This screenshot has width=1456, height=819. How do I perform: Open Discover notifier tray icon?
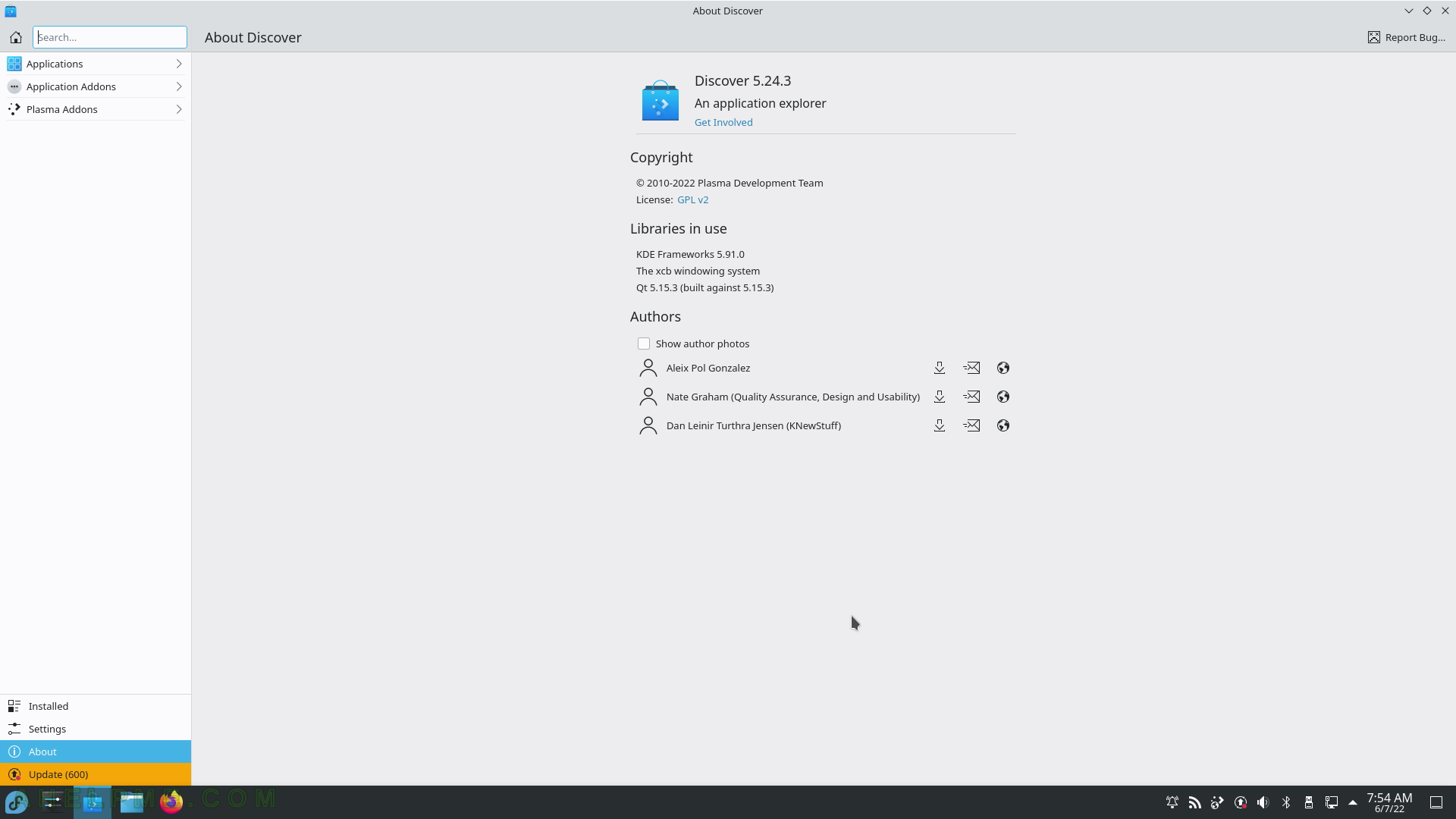coord(1218,802)
